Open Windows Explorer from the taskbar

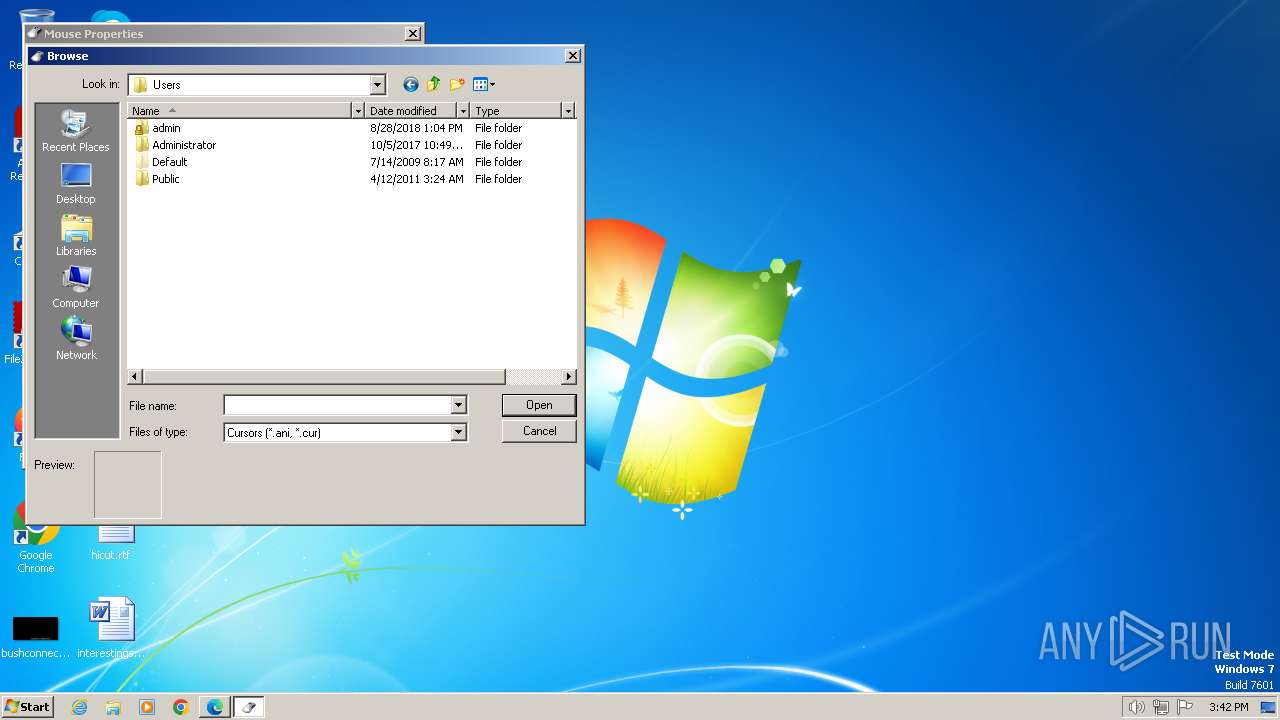(113, 707)
